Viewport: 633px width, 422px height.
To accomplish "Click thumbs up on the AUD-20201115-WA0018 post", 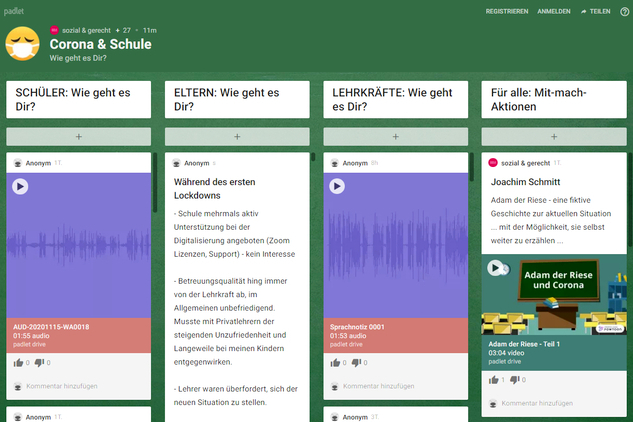I will [19, 363].
